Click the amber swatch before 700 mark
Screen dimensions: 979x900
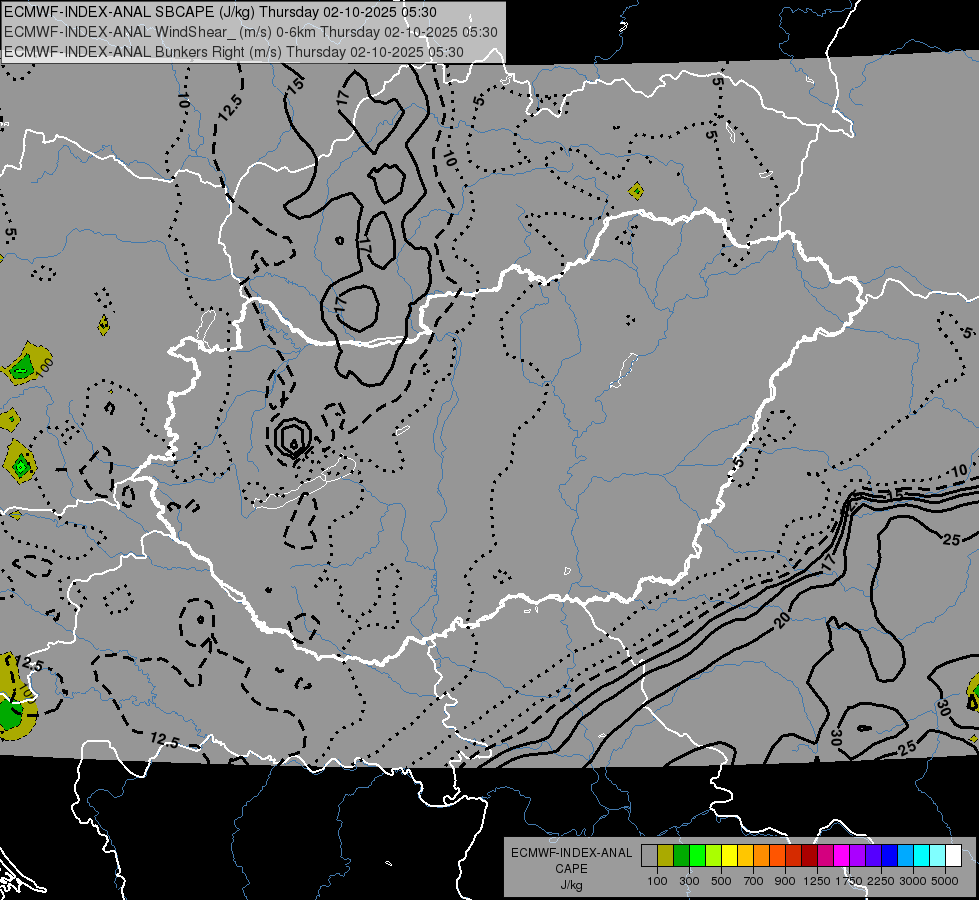(745, 855)
